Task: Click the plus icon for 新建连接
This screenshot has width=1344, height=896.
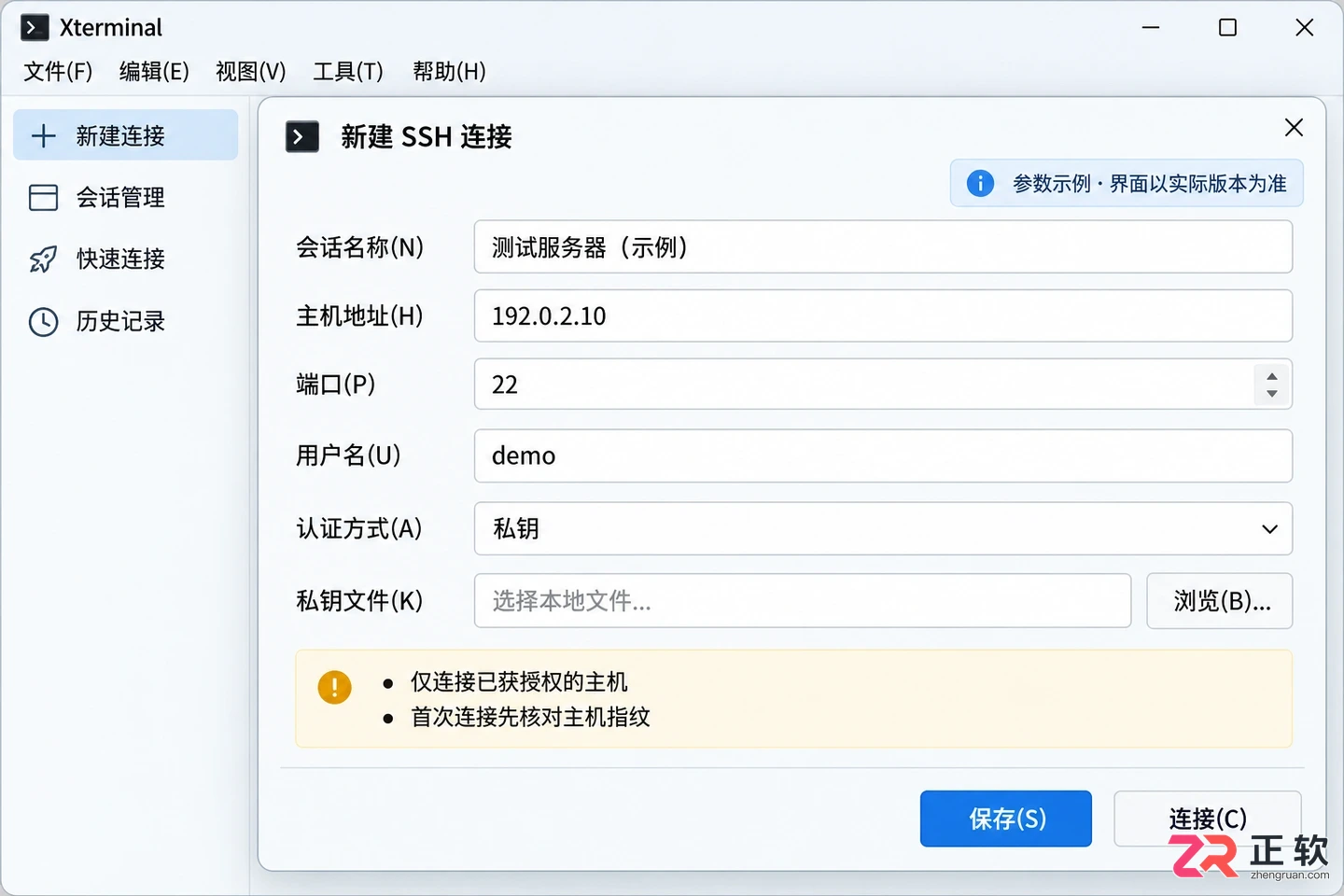Action: (x=44, y=135)
